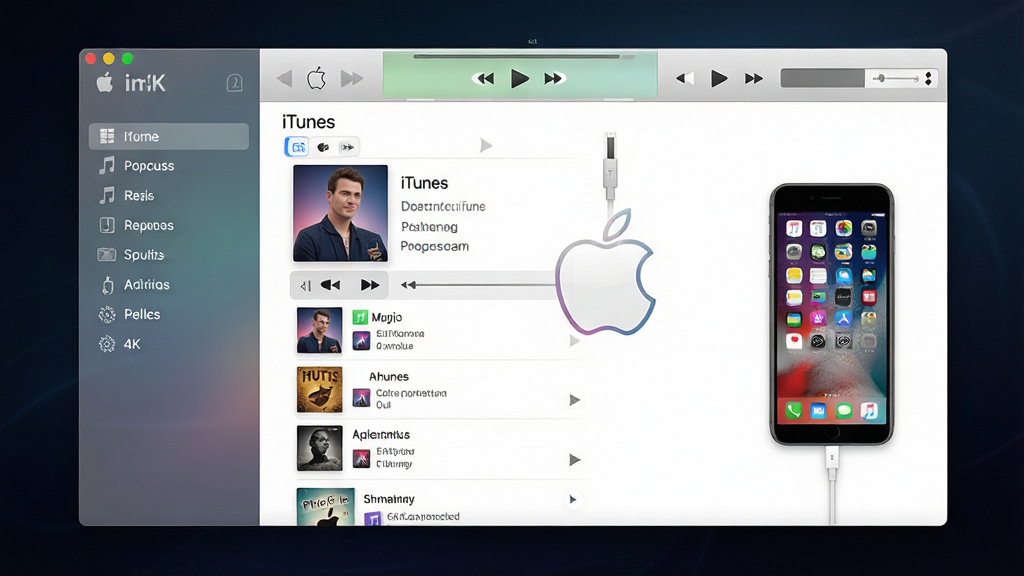Image resolution: width=1024 pixels, height=576 pixels.
Task: Click the Pcalheneg text
Action: point(429,227)
